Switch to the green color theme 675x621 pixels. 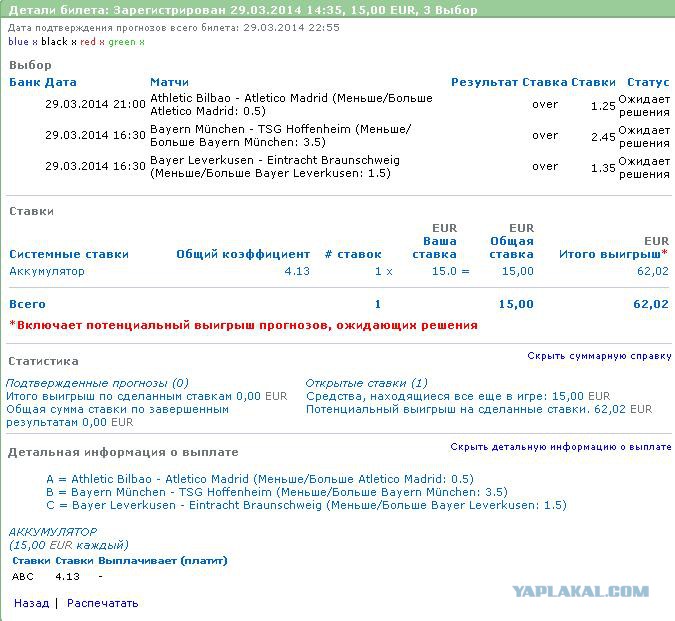coord(121,42)
